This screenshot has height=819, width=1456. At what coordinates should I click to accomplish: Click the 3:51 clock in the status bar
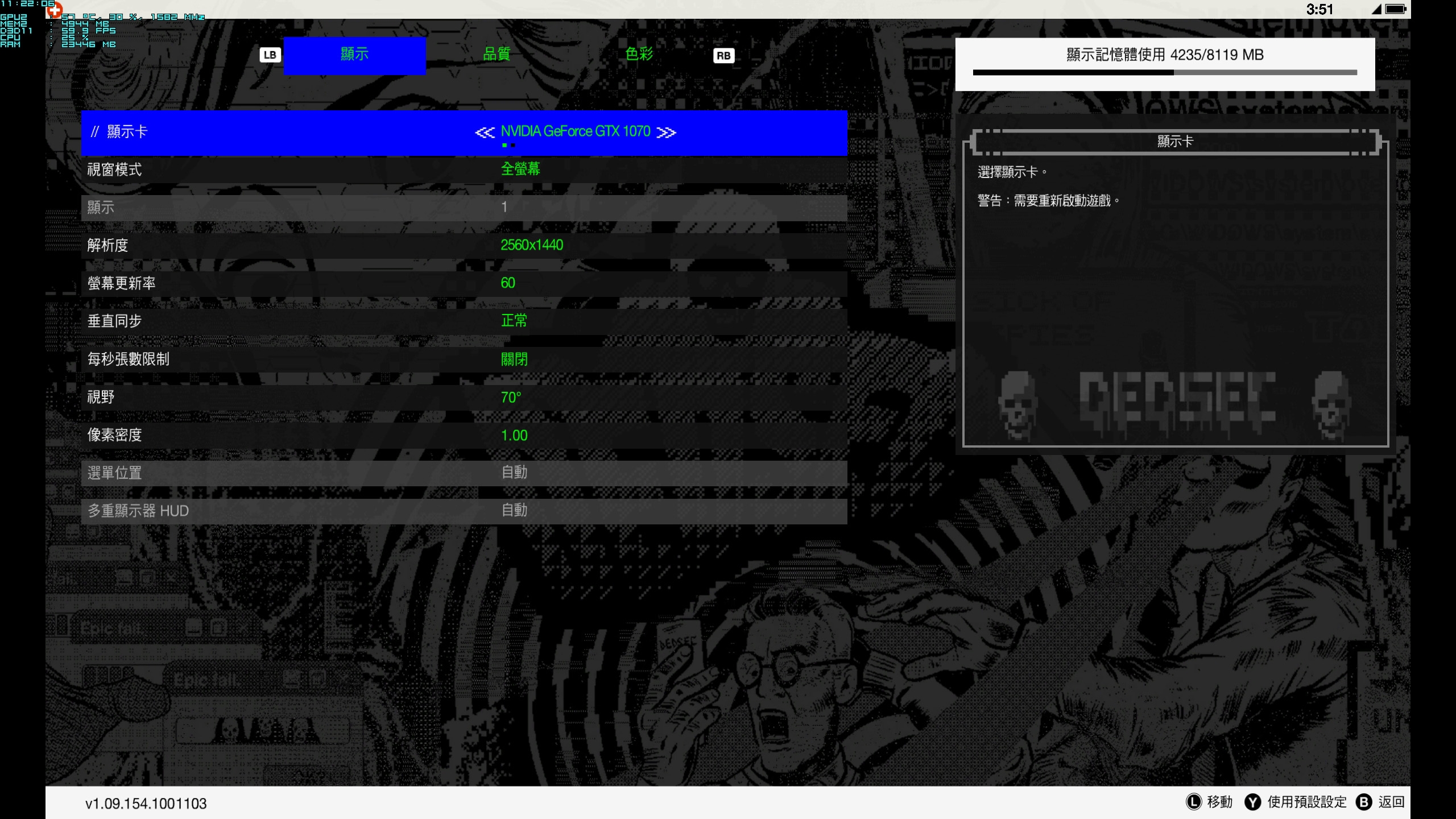point(1319,9)
